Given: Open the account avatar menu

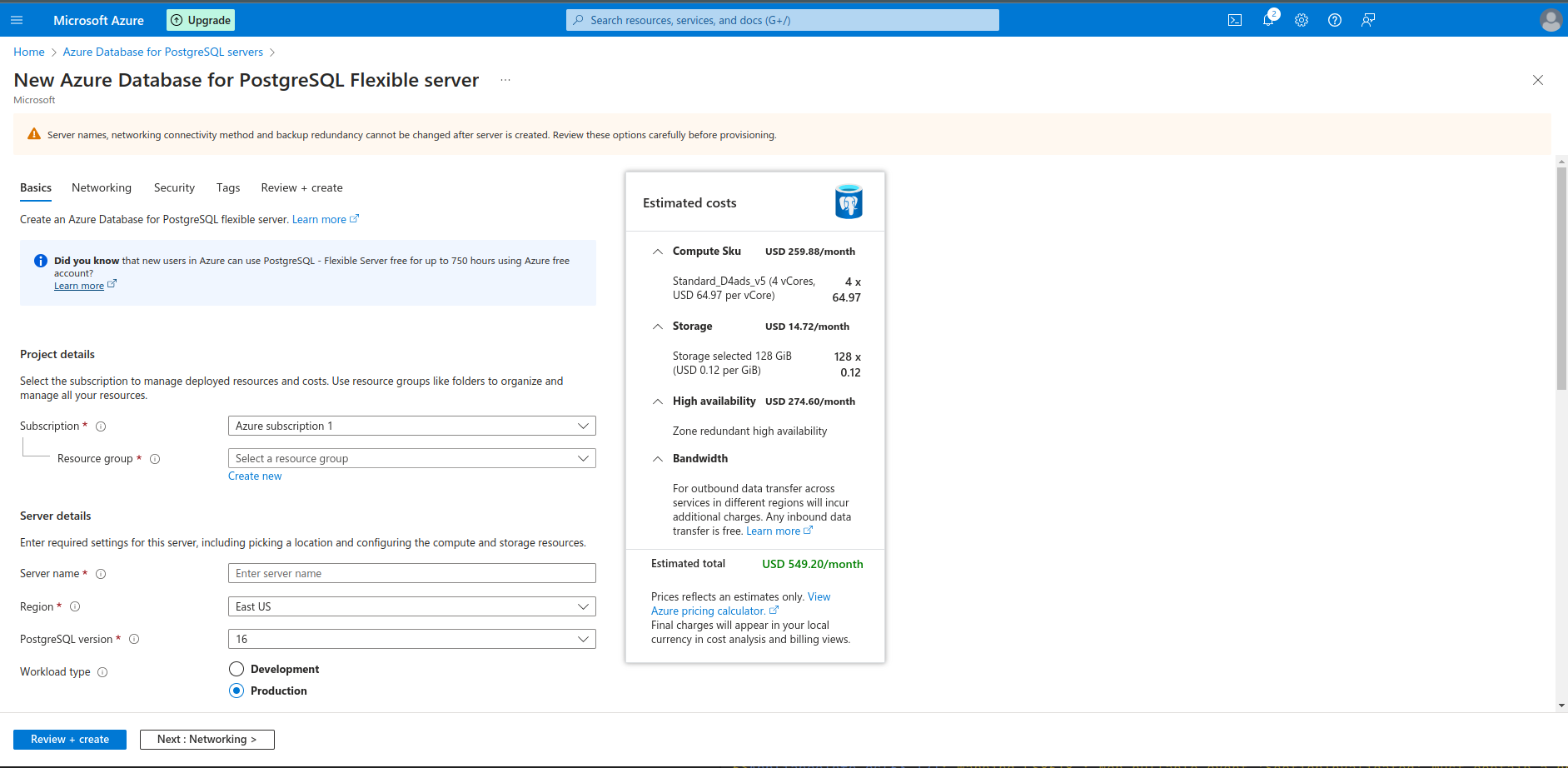Looking at the screenshot, I should click(1551, 20).
